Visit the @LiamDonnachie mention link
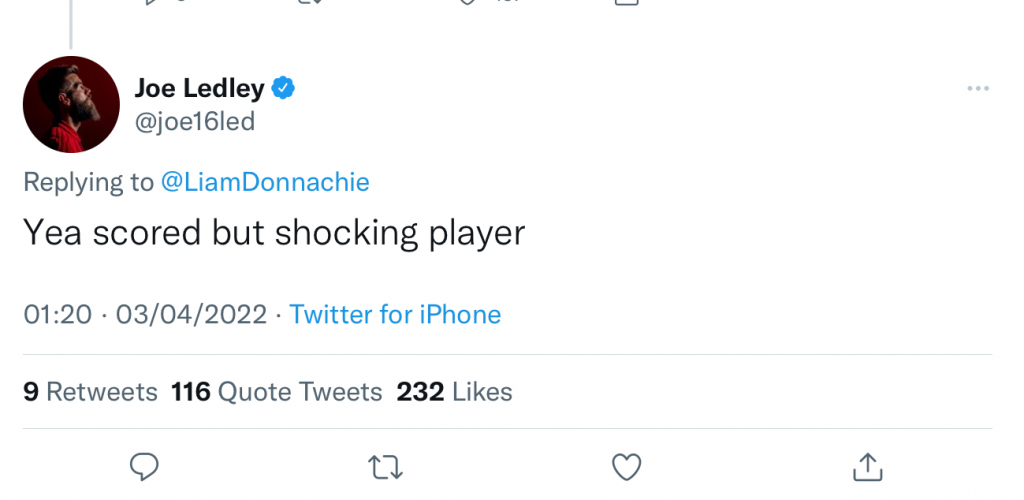This screenshot has width=1024, height=500. 265,182
